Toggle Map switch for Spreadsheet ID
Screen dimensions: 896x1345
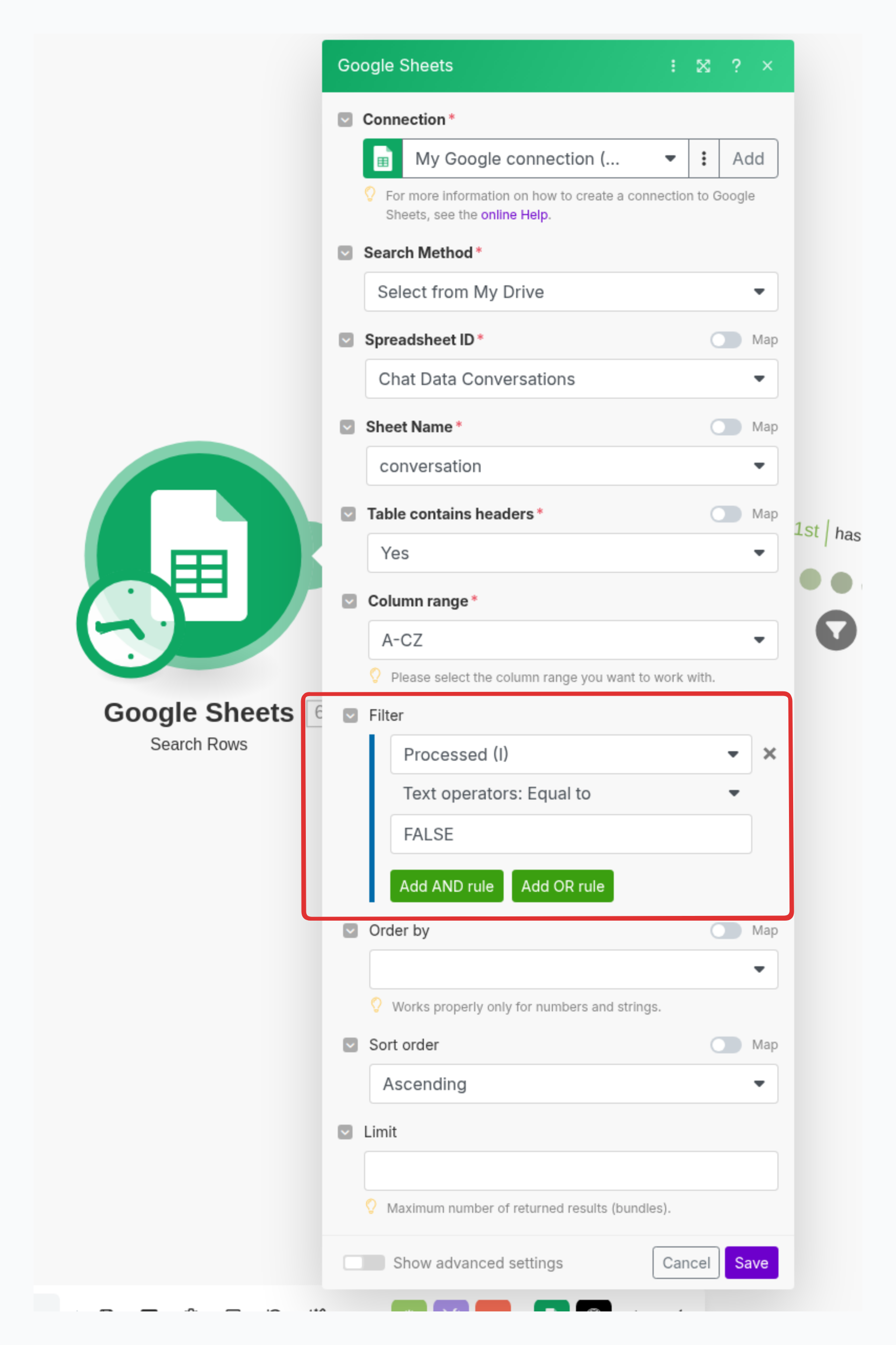tap(726, 340)
